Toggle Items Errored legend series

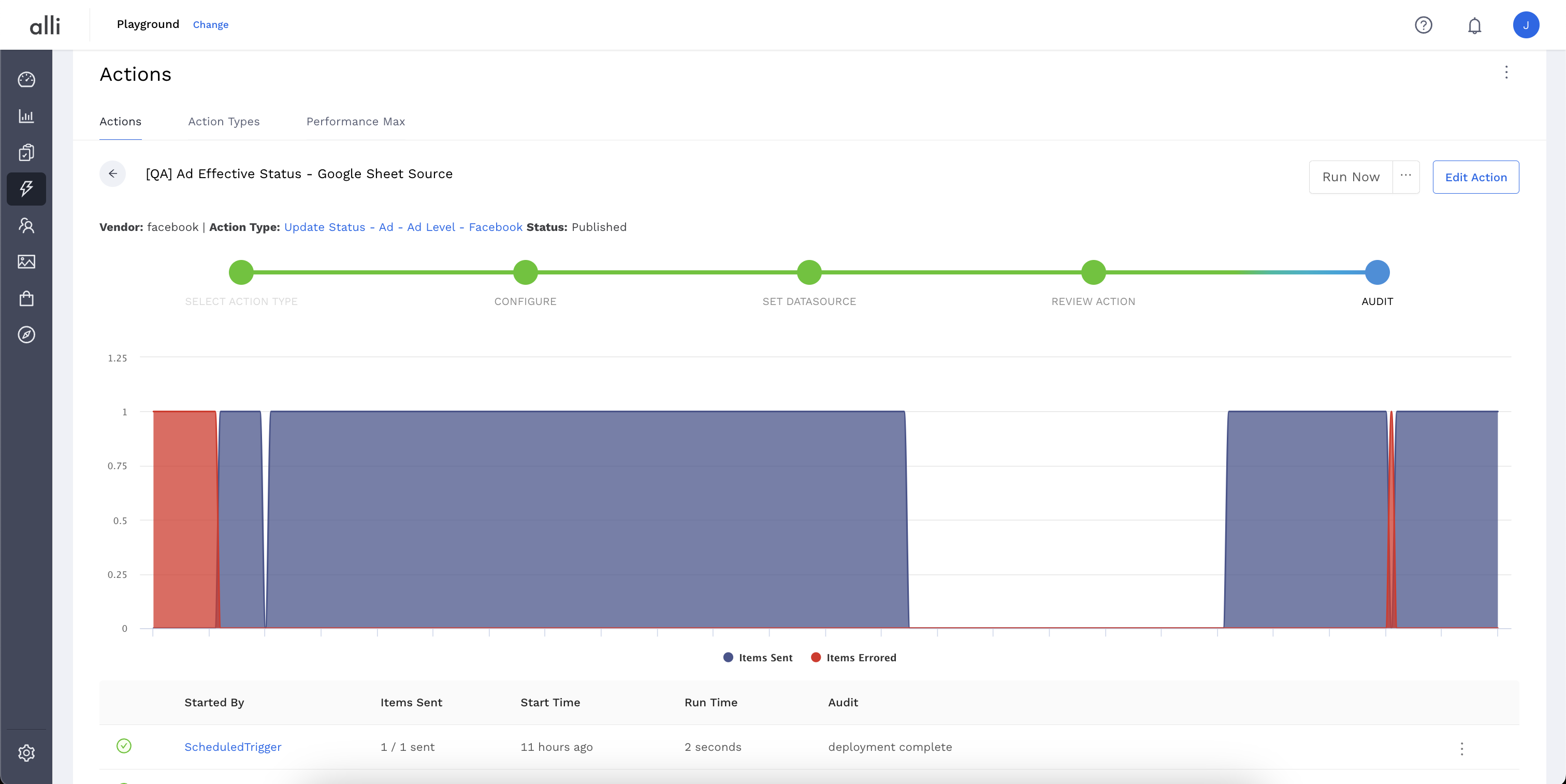coord(853,658)
